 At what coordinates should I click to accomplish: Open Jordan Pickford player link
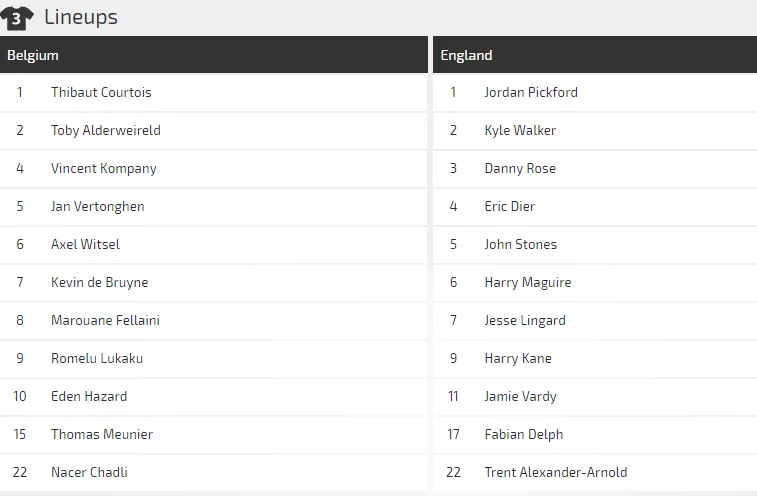coord(531,92)
